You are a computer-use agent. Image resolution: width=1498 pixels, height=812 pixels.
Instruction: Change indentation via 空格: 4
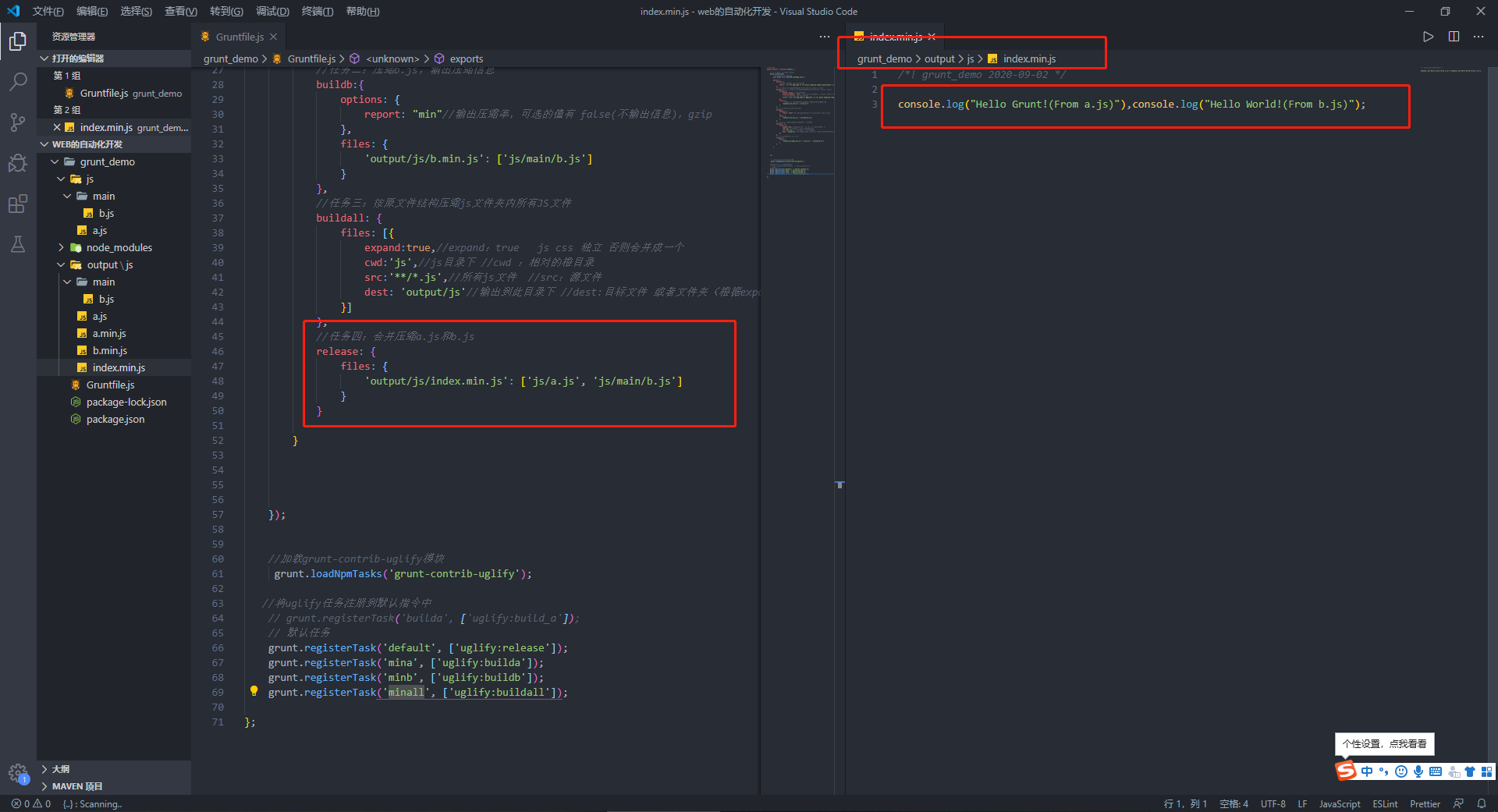click(1234, 803)
